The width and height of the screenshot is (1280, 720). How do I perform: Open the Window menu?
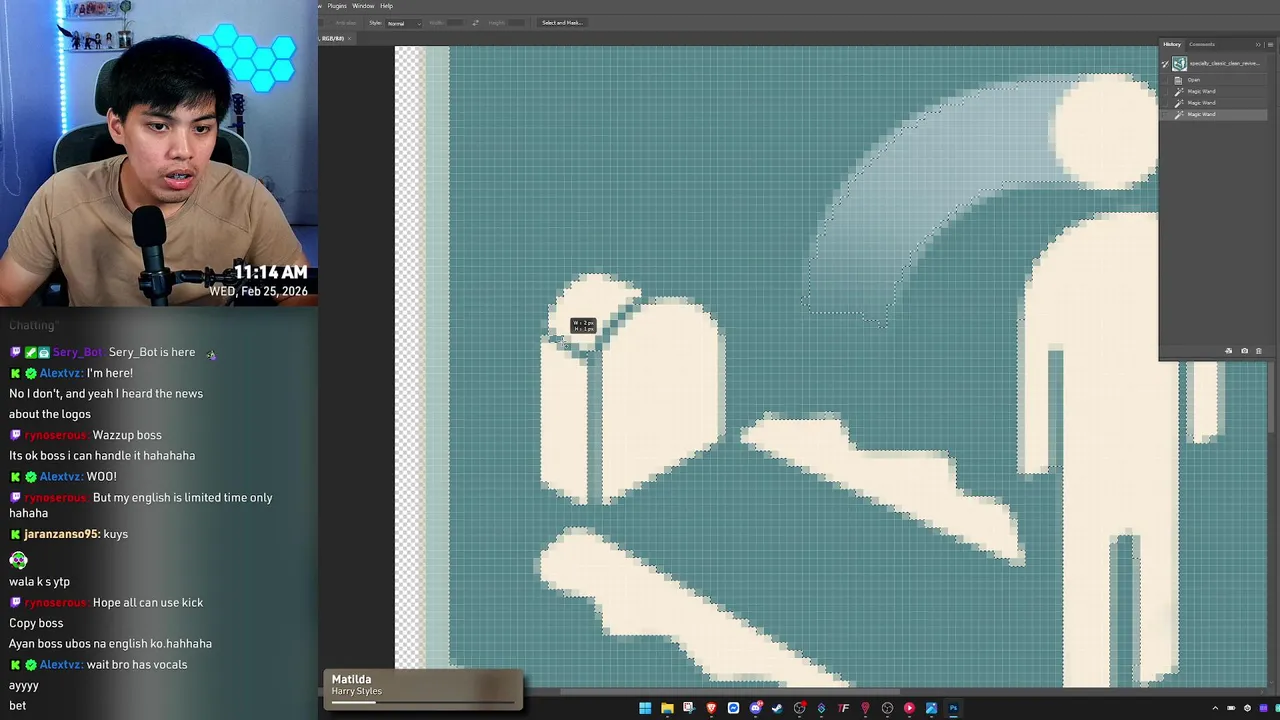tap(363, 6)
